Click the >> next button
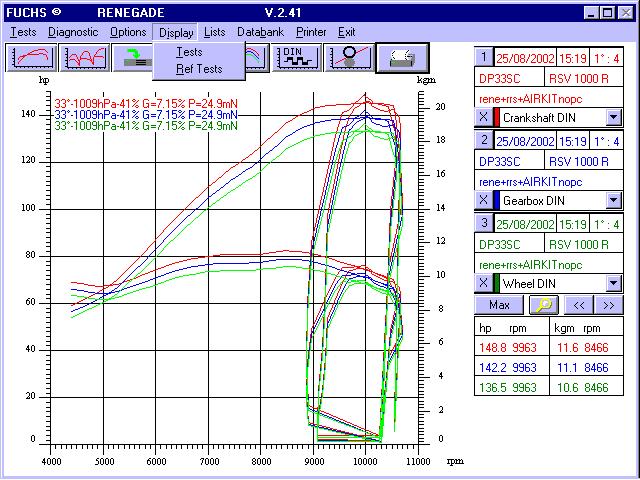 (609, 305)
